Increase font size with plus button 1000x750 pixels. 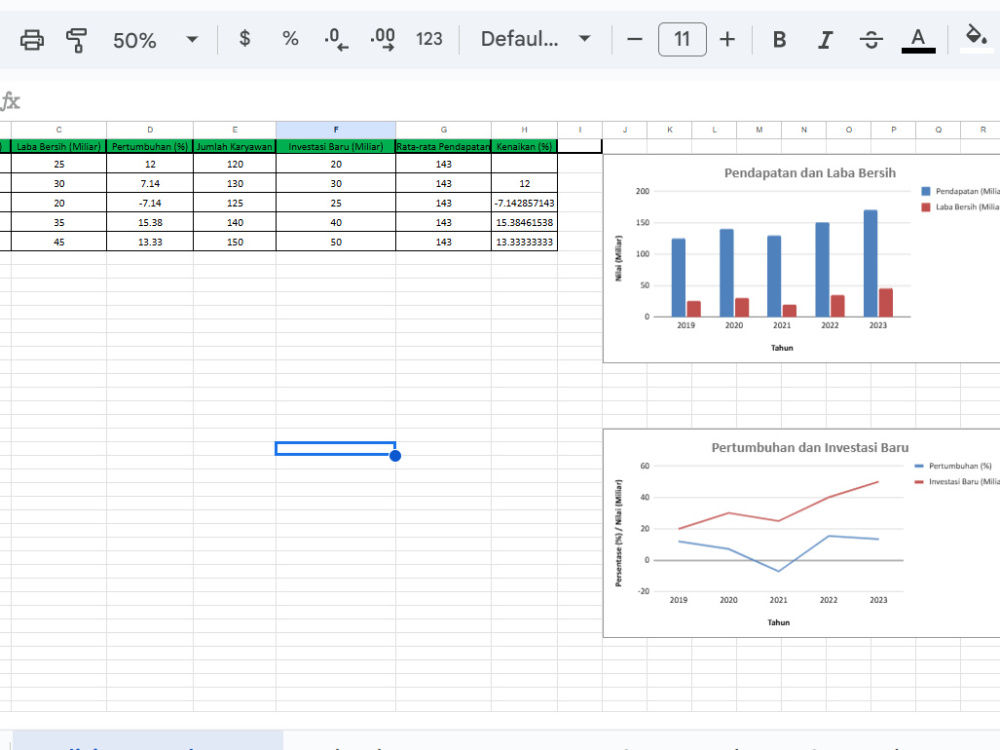pos(727,40)
